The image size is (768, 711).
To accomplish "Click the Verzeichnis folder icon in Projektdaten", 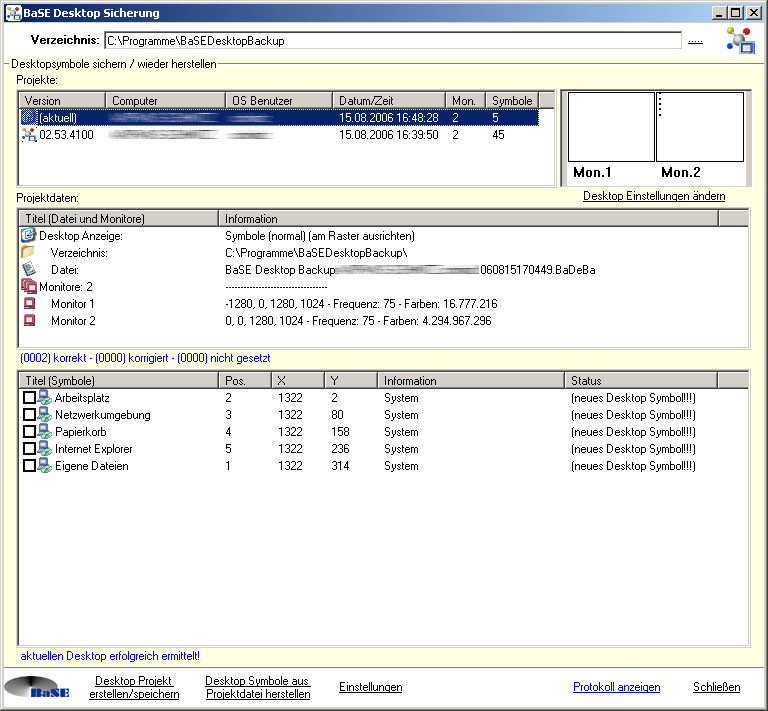I will (28, 253).
